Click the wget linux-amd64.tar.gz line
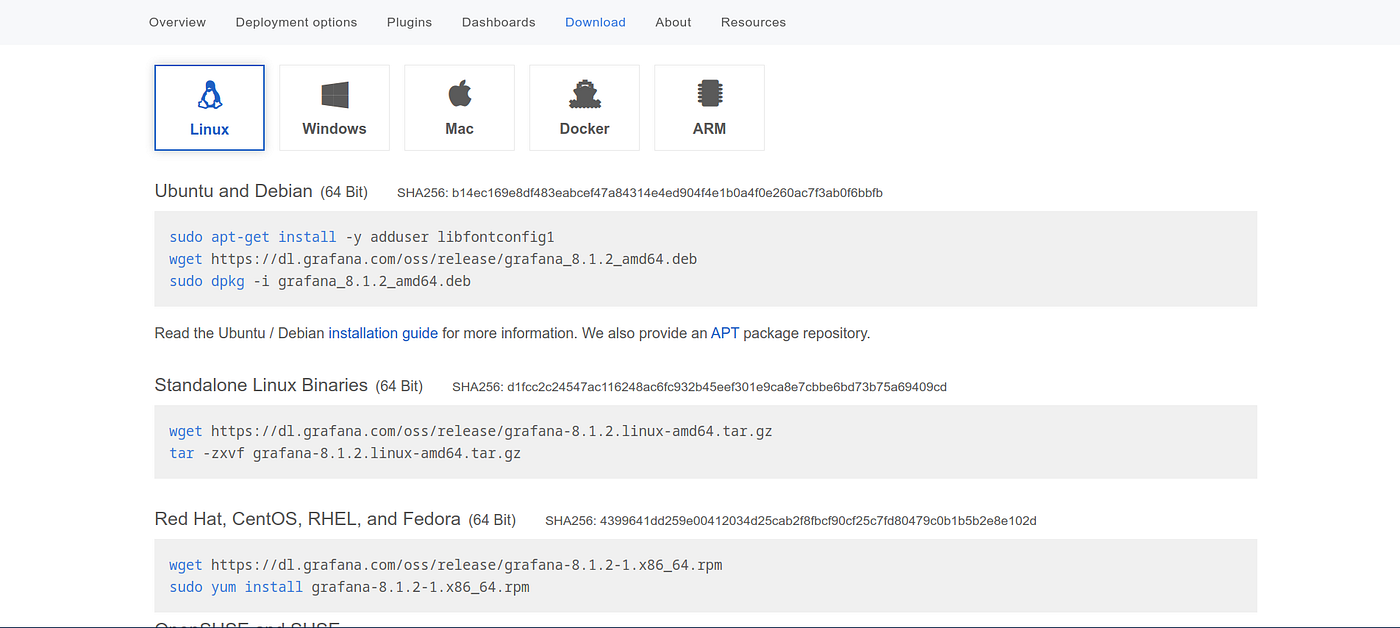Image resolution: width=1400 pixels, height=628 pixels. (471, 431)
